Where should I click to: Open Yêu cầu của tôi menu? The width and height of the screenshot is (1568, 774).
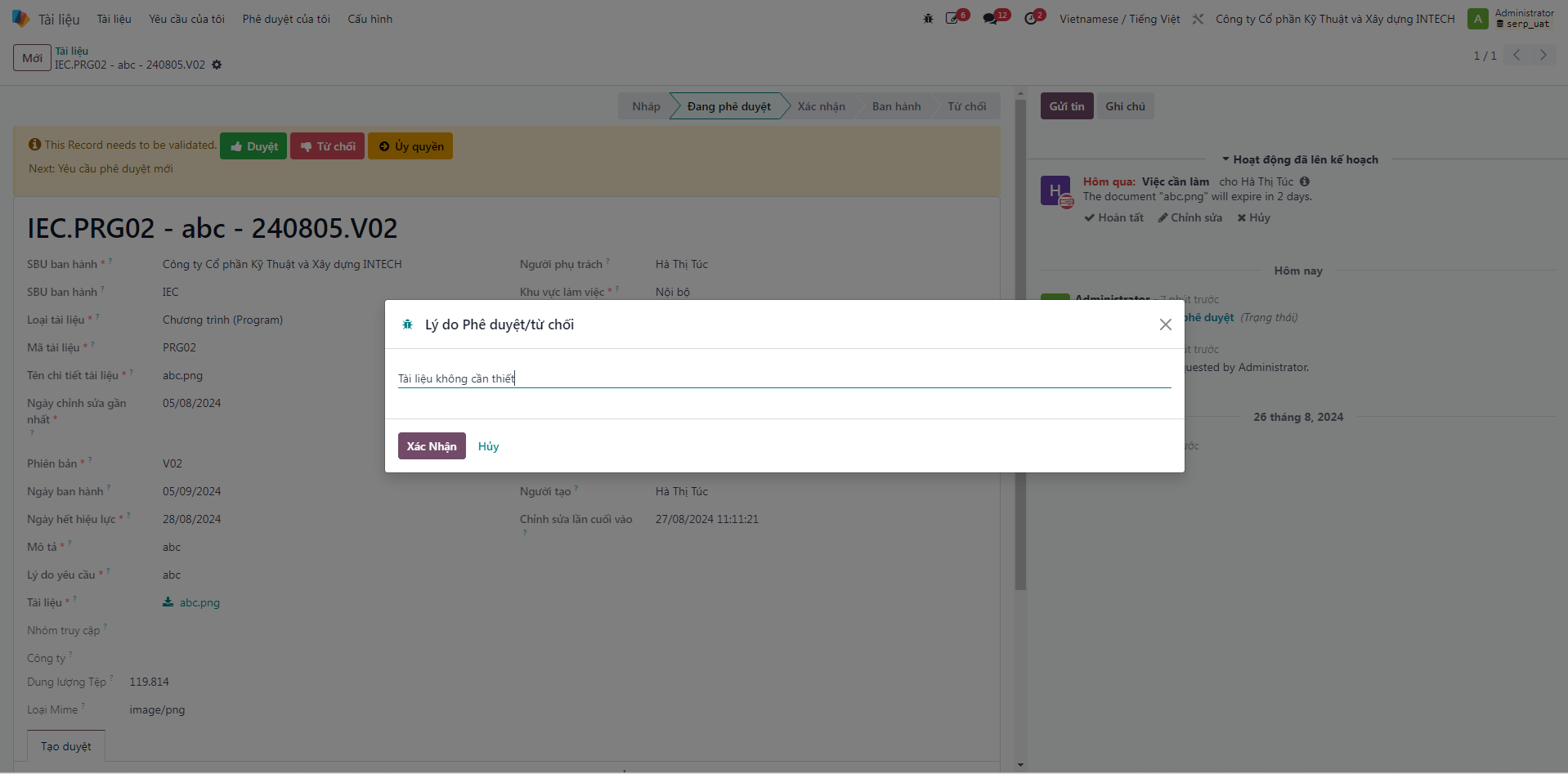pos(186,19)
